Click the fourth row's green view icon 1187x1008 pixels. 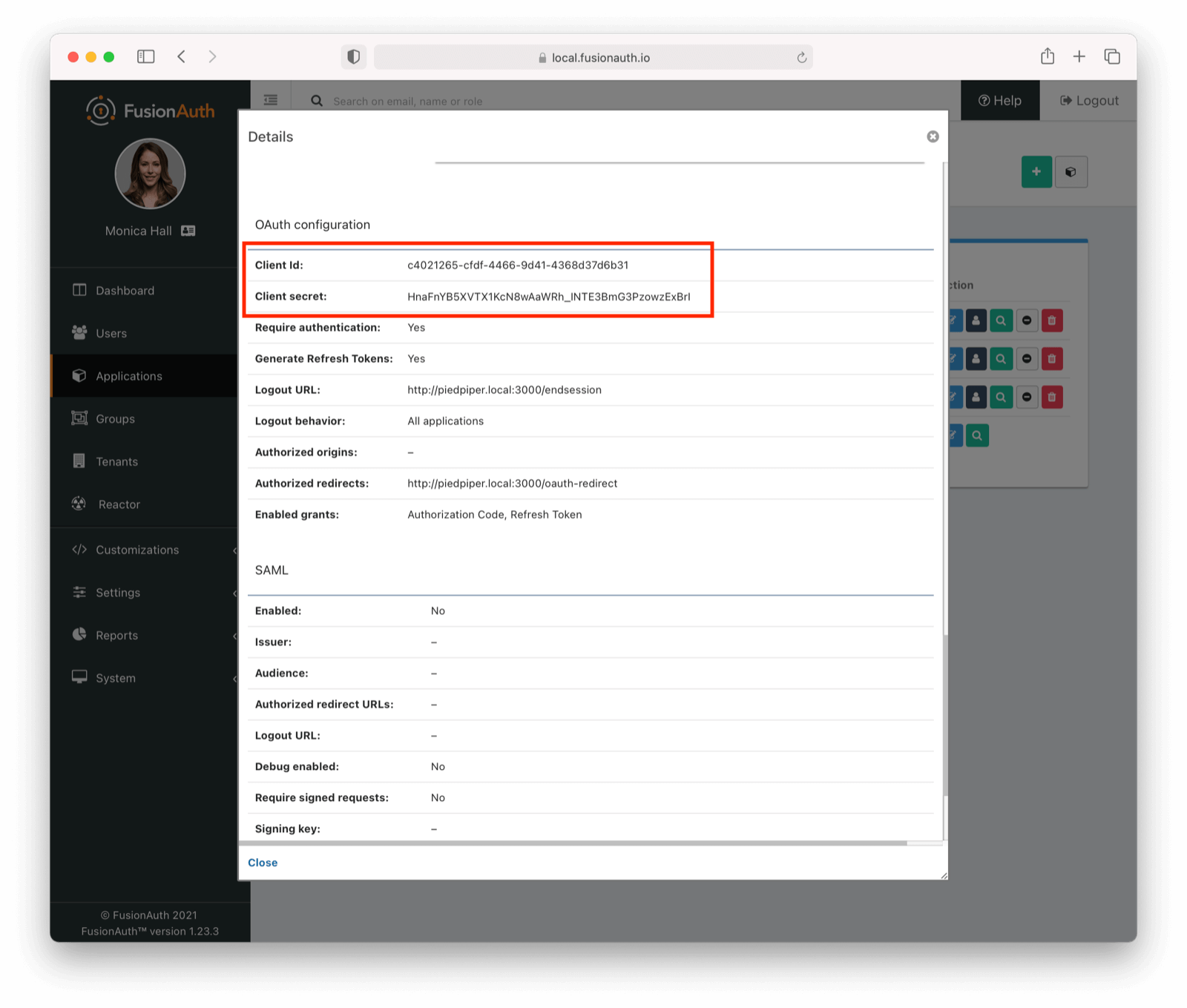pos(977,435)
